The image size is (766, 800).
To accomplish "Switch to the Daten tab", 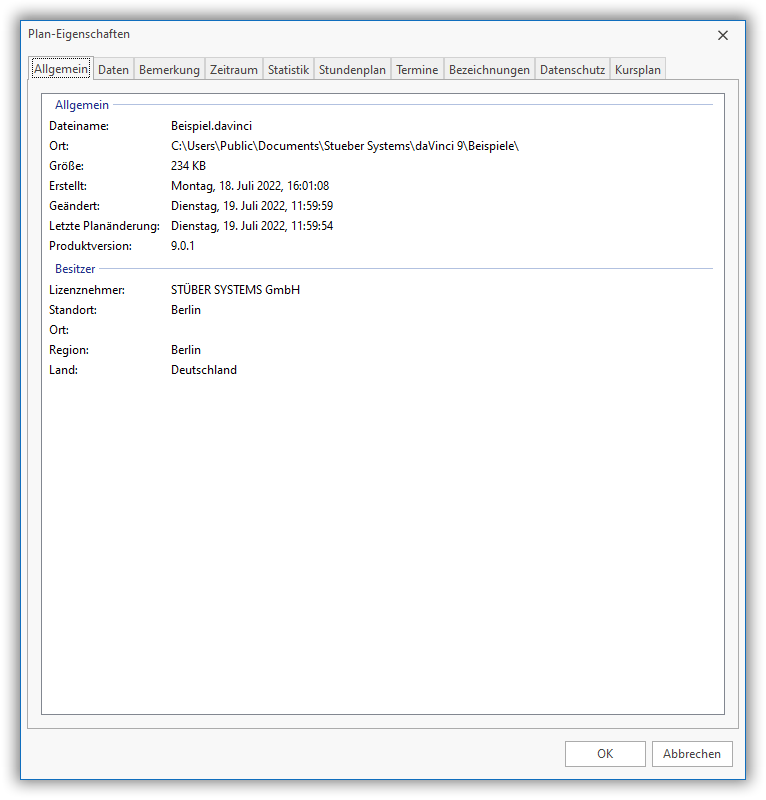I will click(113, 70).
